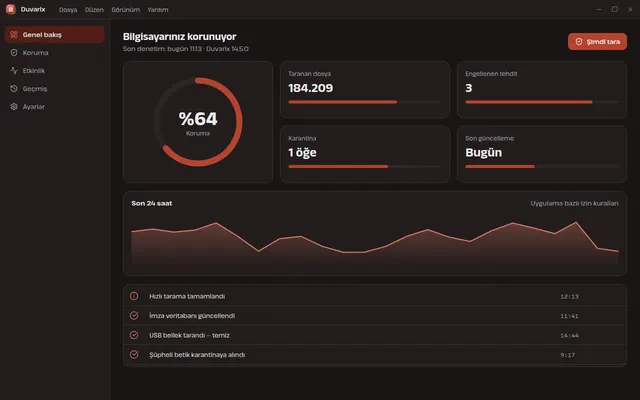Image resolution: width=640 pixels, height=400 pixels.
Task: Click the Taranan dosya progress bar
Action: (x=364, y=102)
